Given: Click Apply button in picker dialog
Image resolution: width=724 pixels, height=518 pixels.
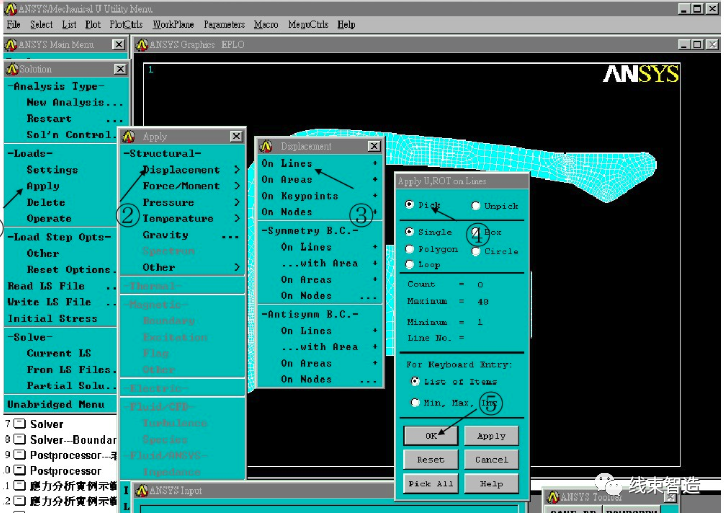Looking at the screenshot, I should coord(491,435).
